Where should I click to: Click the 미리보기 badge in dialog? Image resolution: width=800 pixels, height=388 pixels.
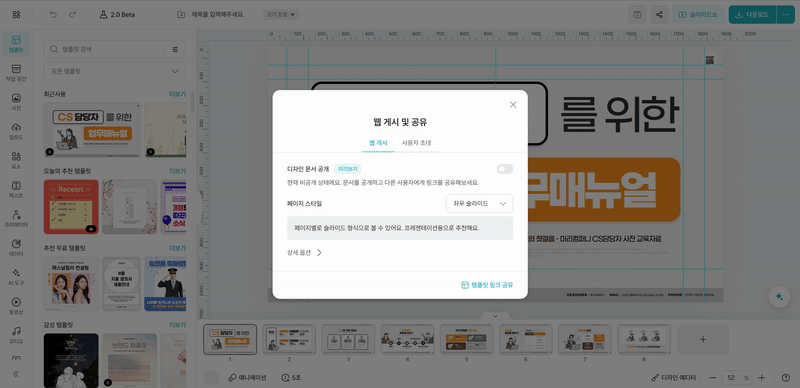tap(347, 168)
